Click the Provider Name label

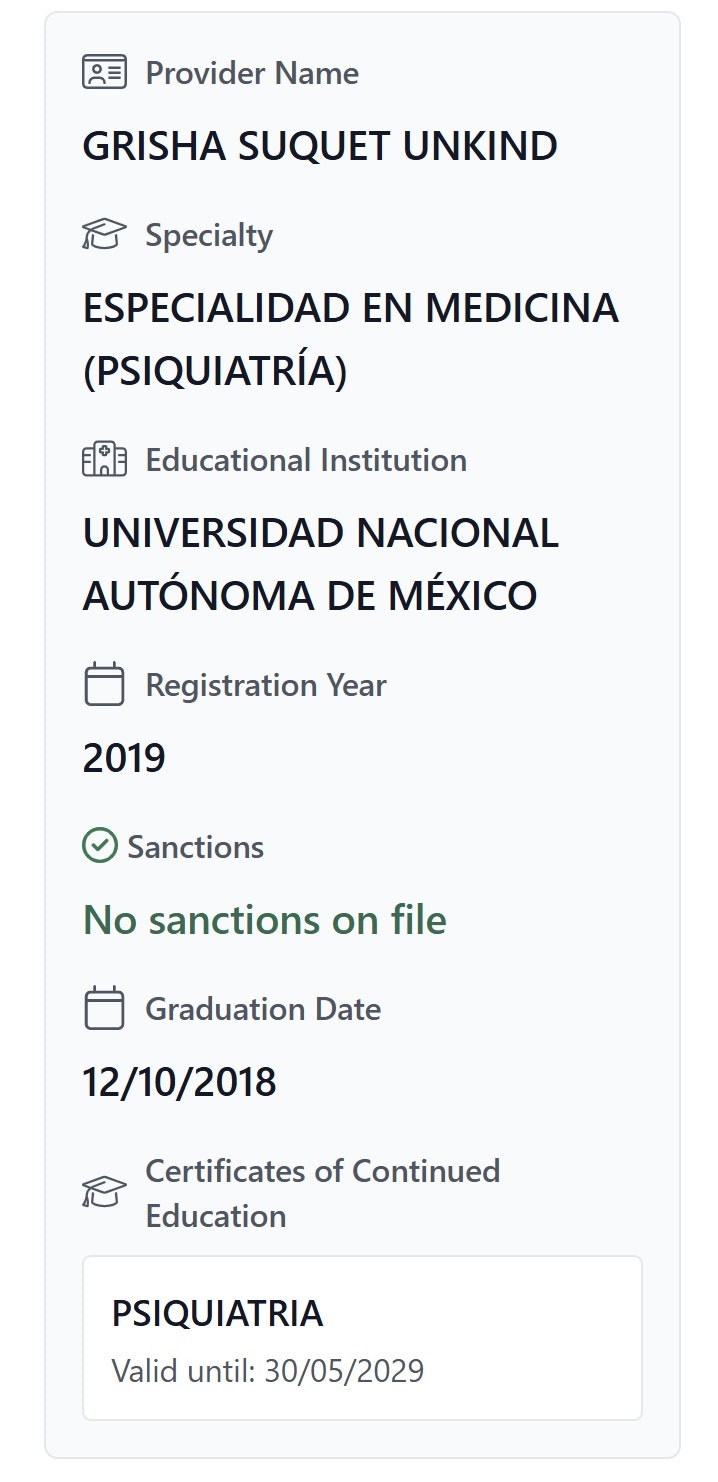tap(253, 72)
